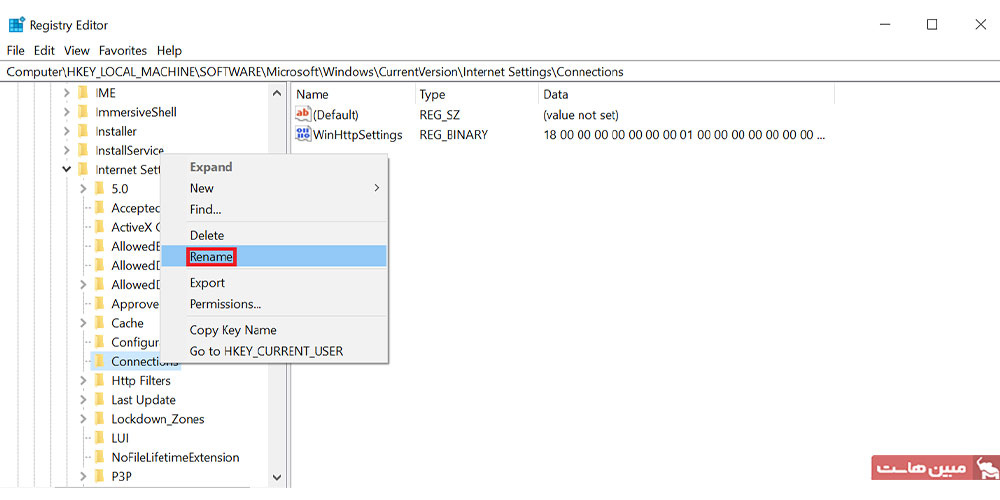
Task: Choose Delete from the context menu
Action: click(274, 235)
